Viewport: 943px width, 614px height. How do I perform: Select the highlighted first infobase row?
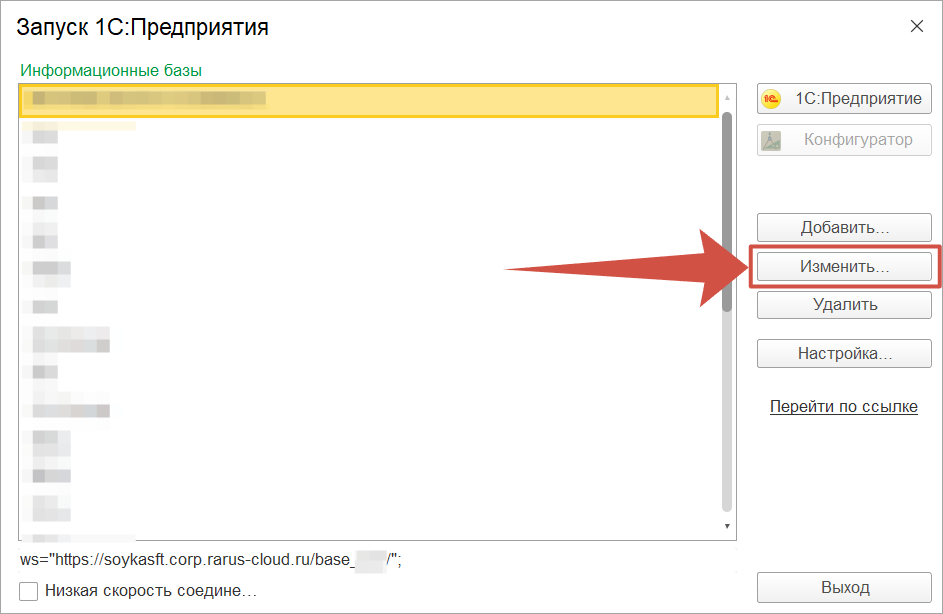click(368, 100)
